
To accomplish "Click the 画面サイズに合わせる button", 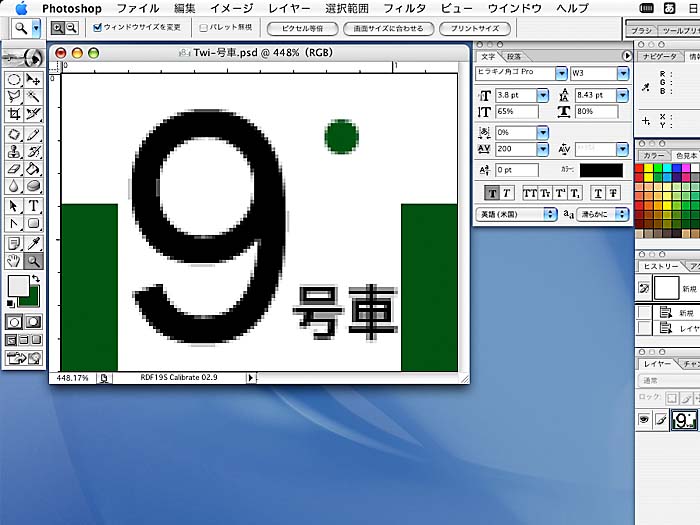I will click(388, 29).
